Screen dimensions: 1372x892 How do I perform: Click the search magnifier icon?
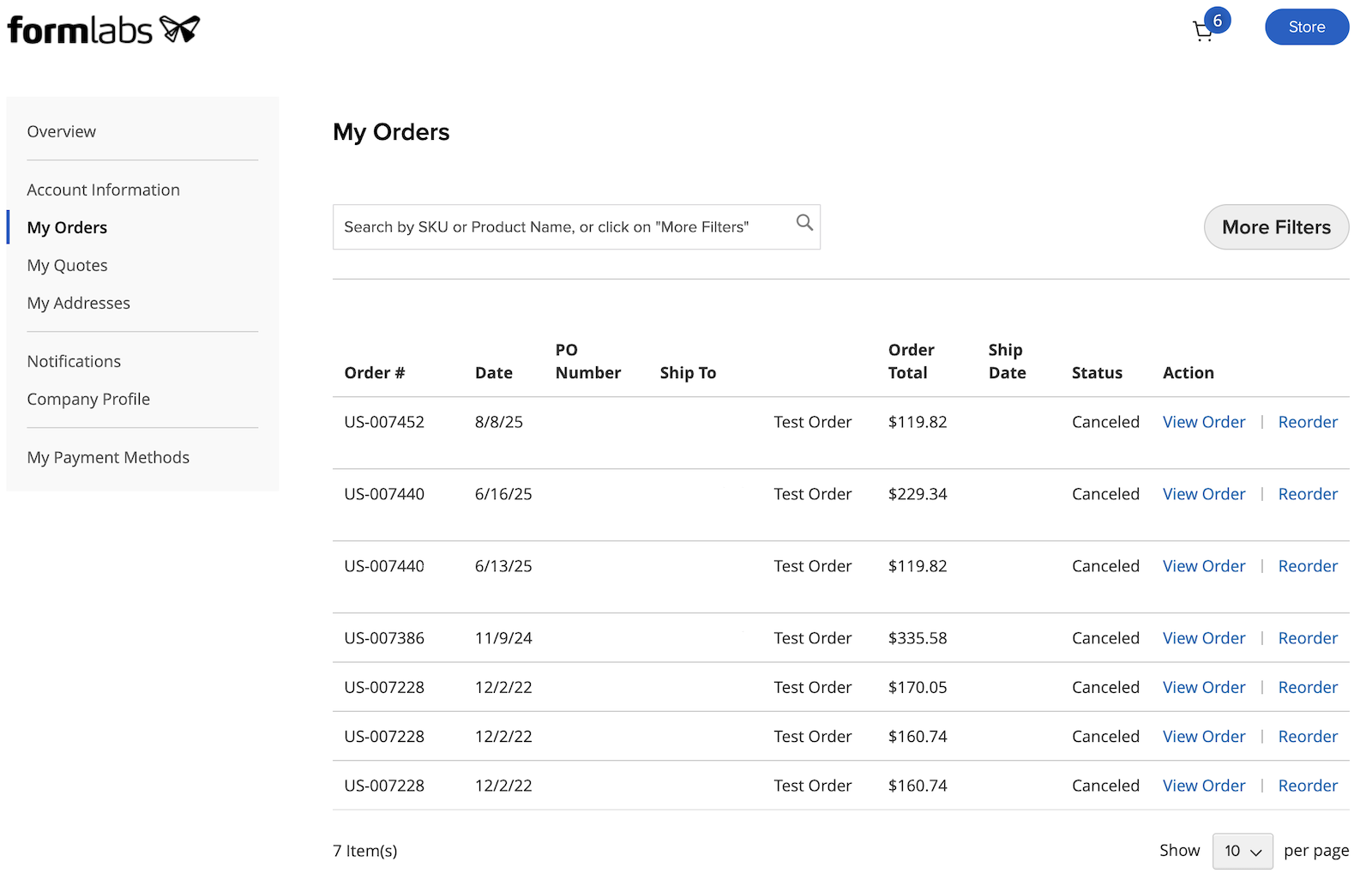(803, 223)
